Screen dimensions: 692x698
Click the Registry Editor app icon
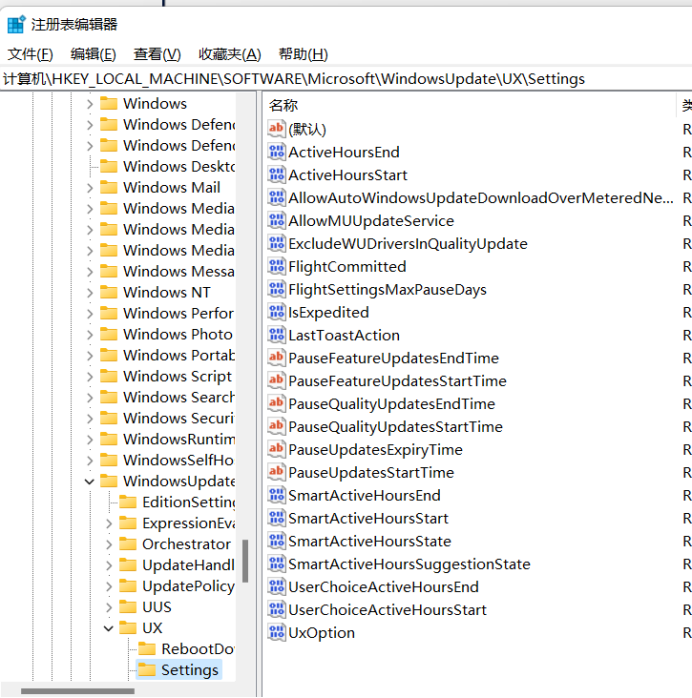tap(16, 24)
